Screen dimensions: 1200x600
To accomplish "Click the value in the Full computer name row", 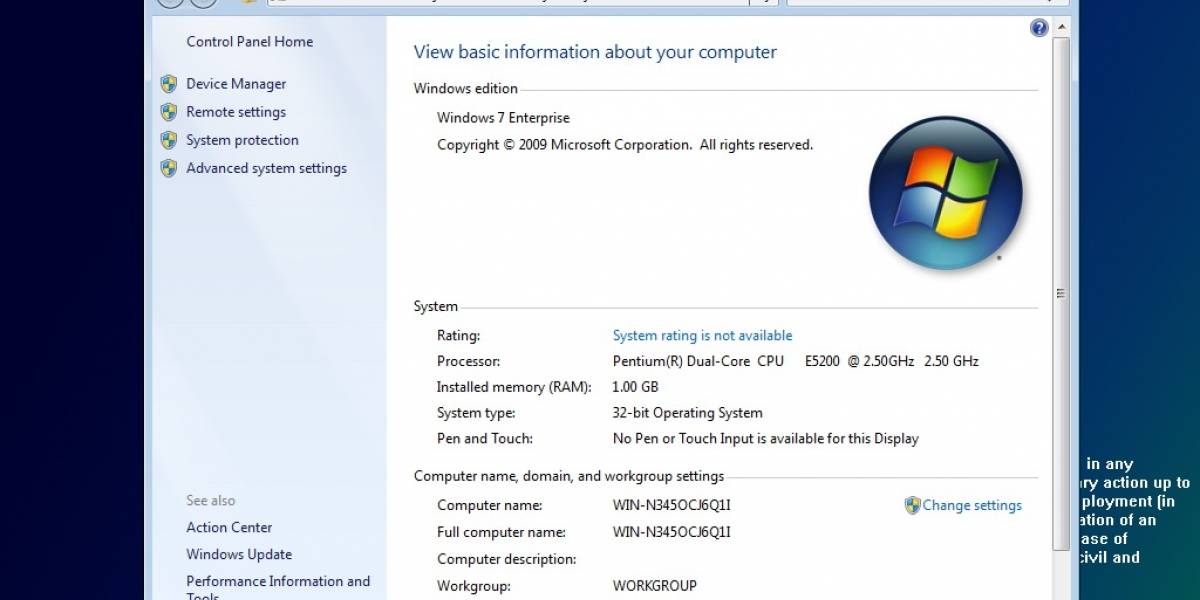I will pos(671,533).
